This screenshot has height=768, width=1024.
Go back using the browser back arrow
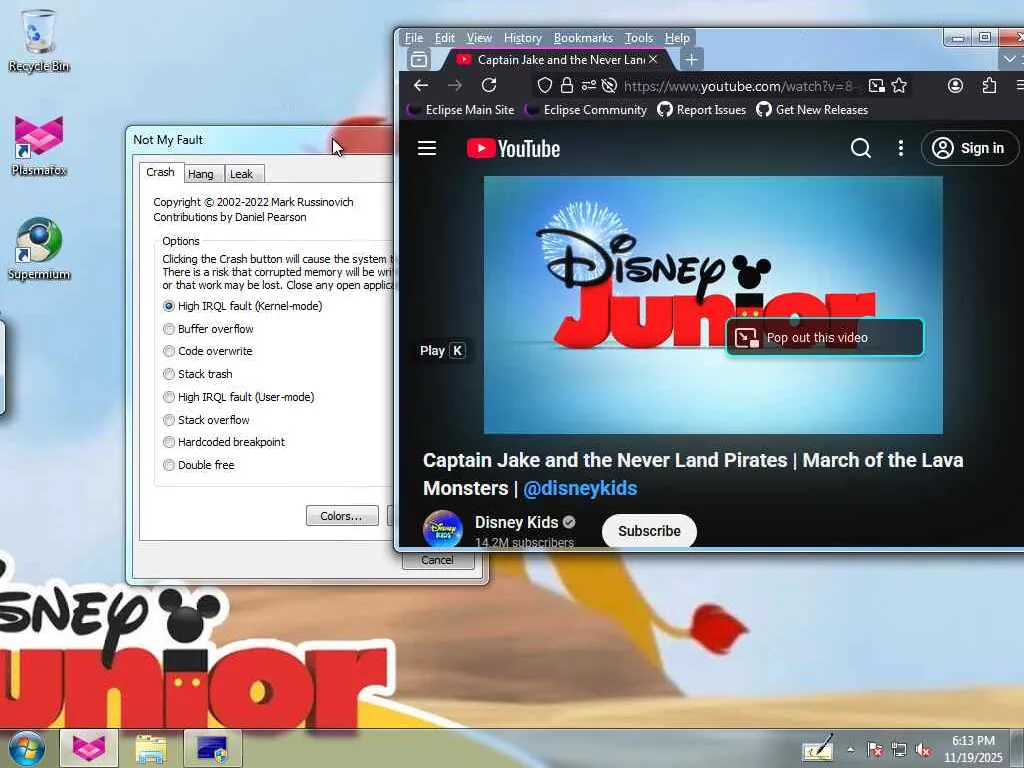pos(421,86)
